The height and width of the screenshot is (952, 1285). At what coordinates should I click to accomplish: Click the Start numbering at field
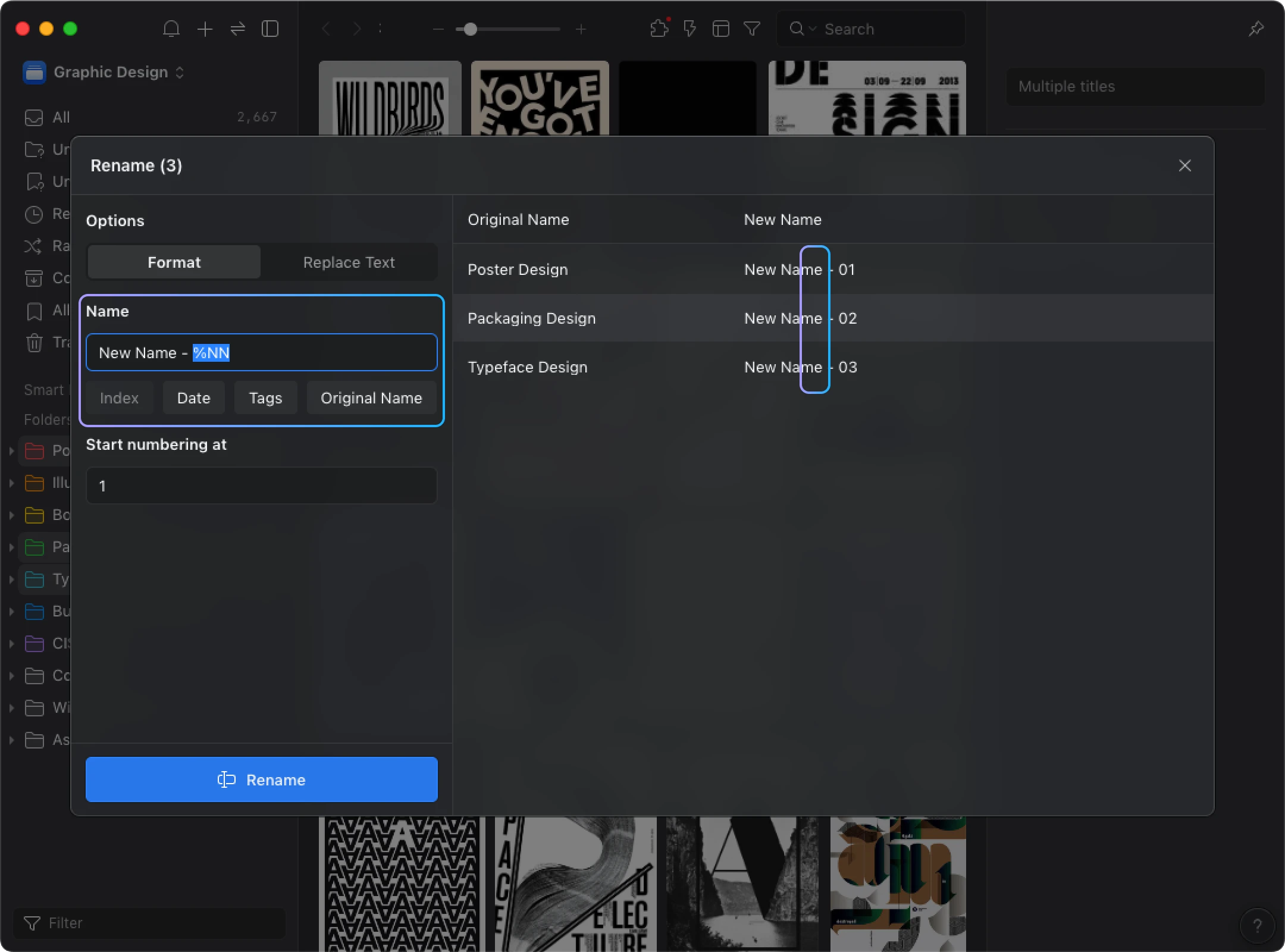[x=262, y=486]
